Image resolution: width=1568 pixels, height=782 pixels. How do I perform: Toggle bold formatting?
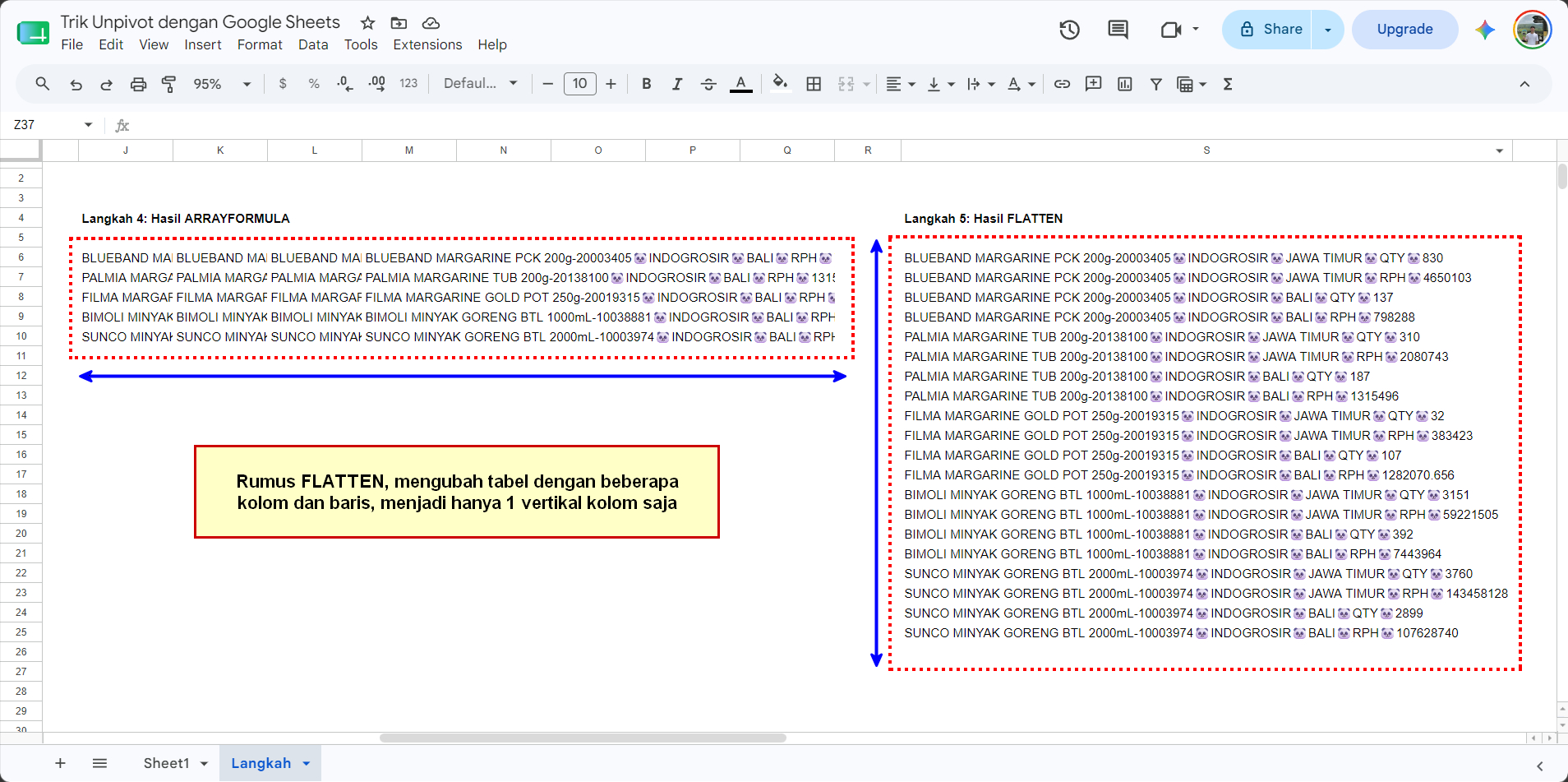coord(647,84)
